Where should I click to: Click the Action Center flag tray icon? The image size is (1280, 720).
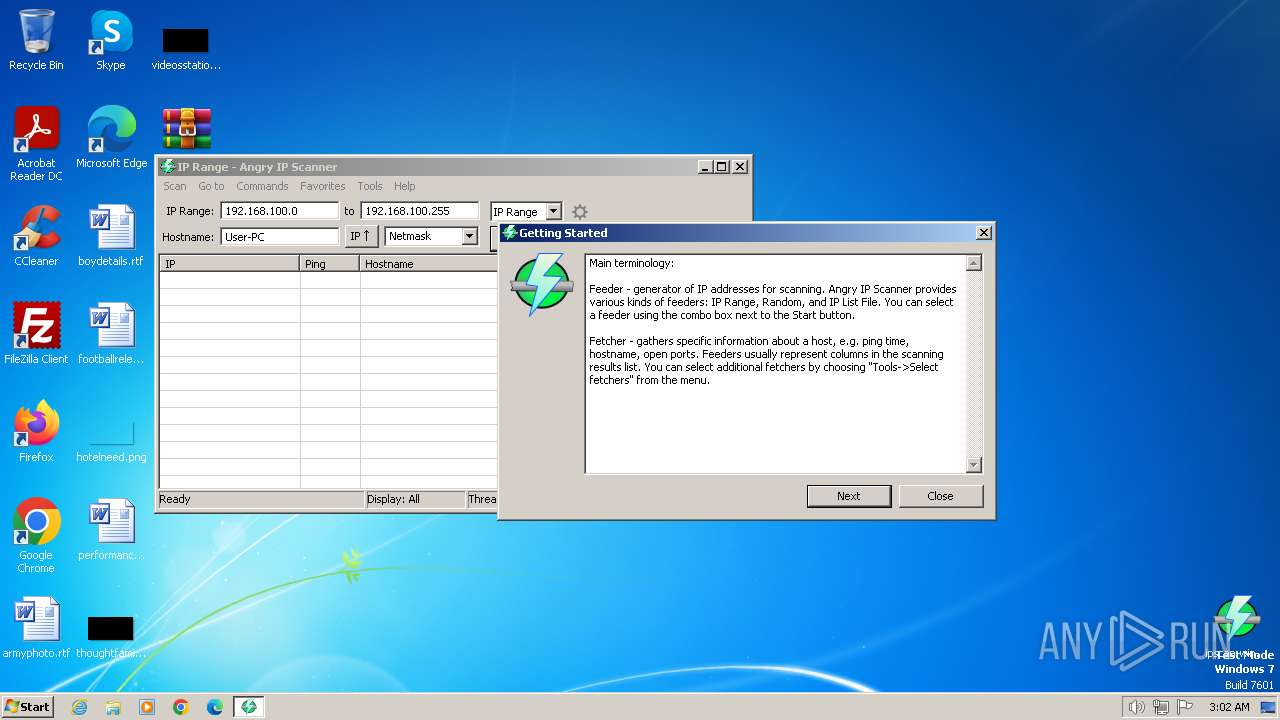(1186, 707)
